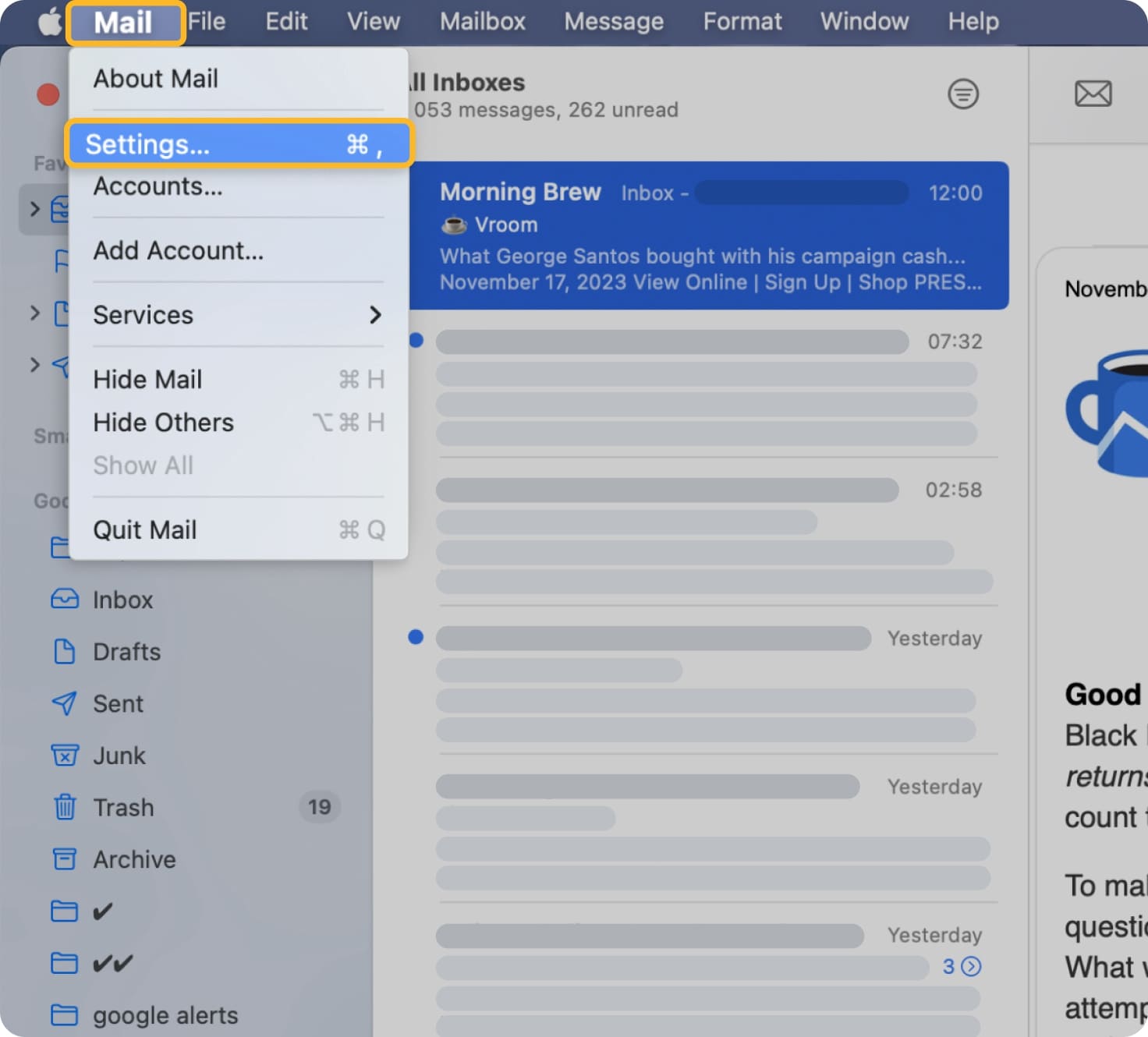Click the Morning Brew mug logo
The image size is (1148, 1037).
point(1107,413)
